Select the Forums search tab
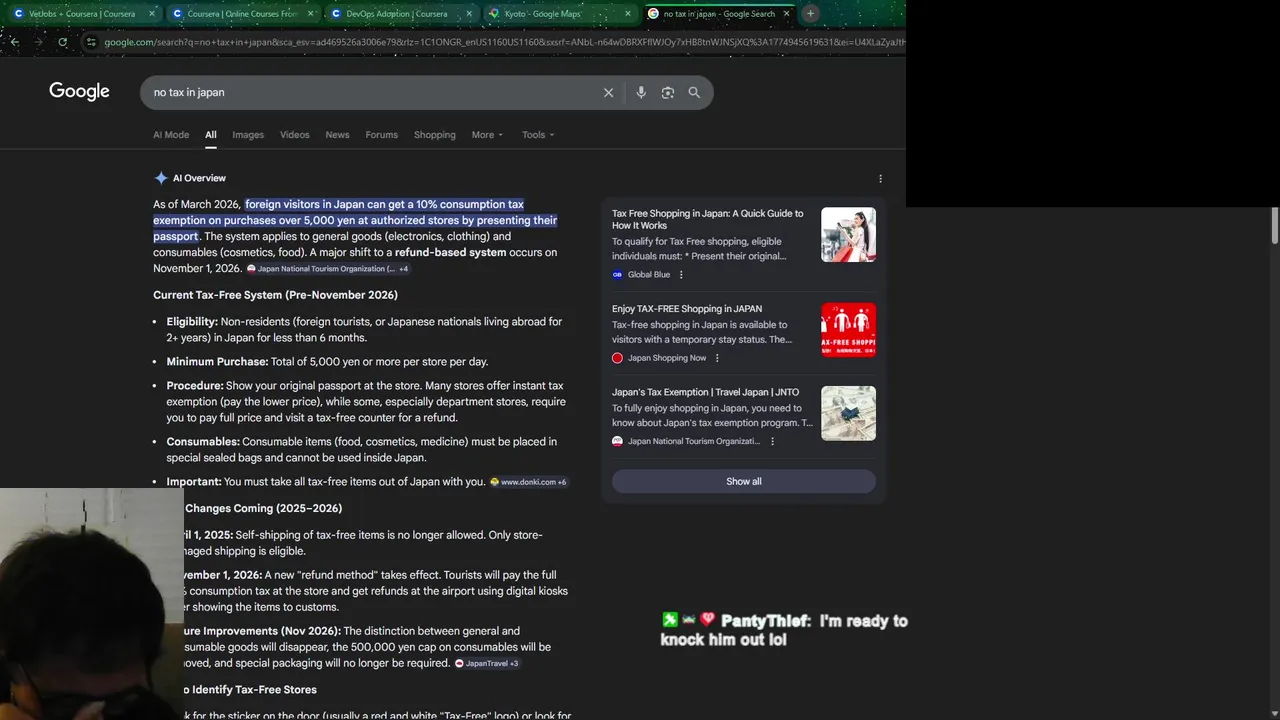The width and height of the screenshot is (1280, 720). (381, 135)
